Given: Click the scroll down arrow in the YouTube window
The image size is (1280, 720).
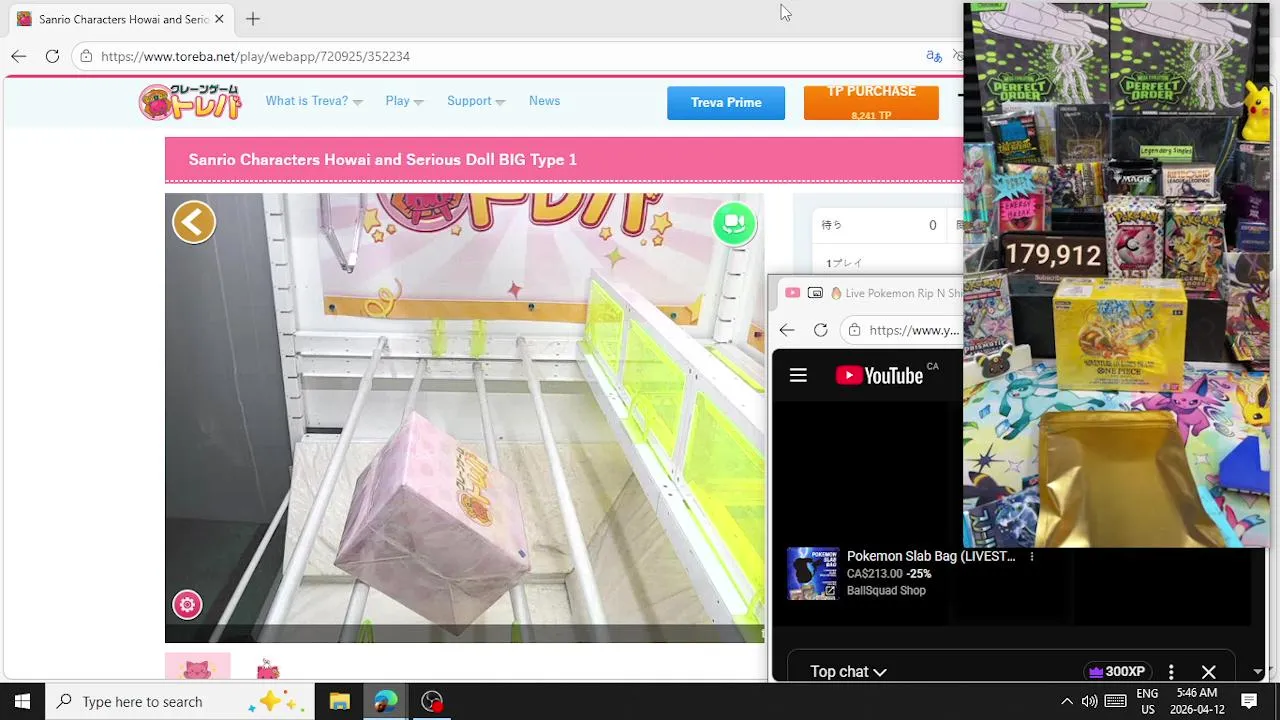Looking at the screenshot, I should pos(1258,672).
